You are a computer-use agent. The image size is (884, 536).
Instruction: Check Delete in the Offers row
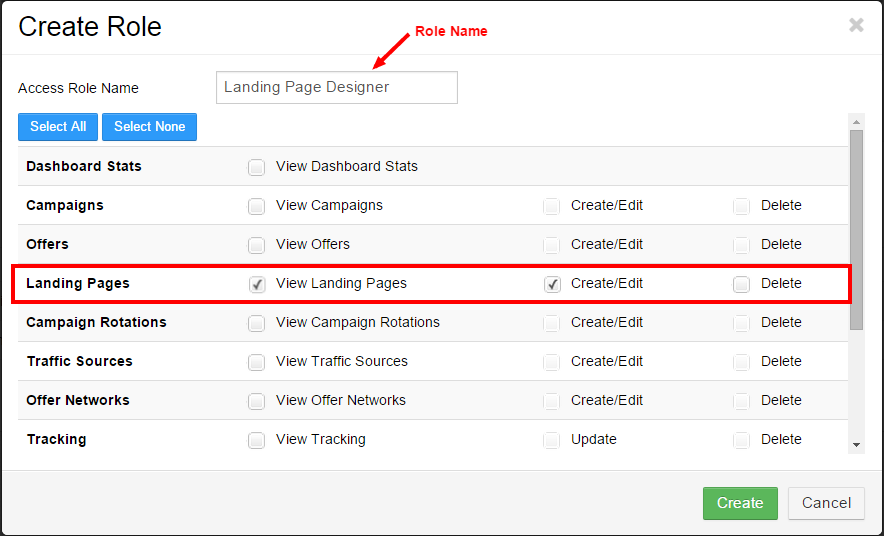point(741,245)
